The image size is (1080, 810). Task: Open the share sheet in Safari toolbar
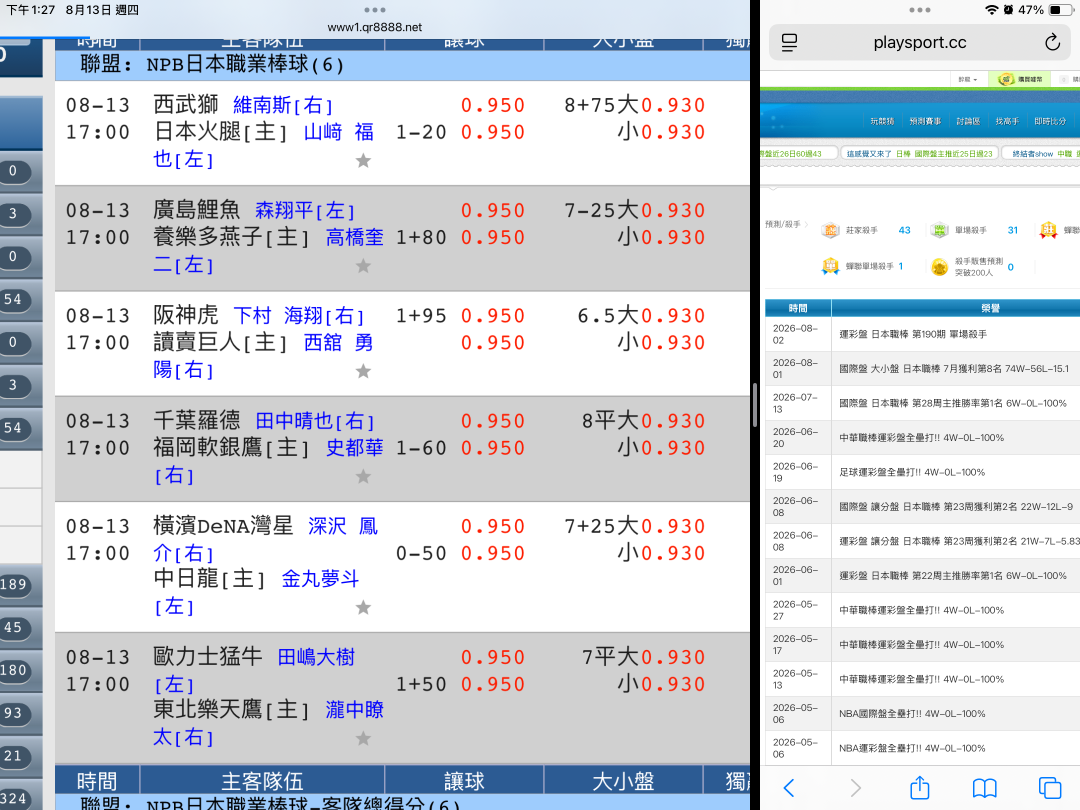pos(920,787)
